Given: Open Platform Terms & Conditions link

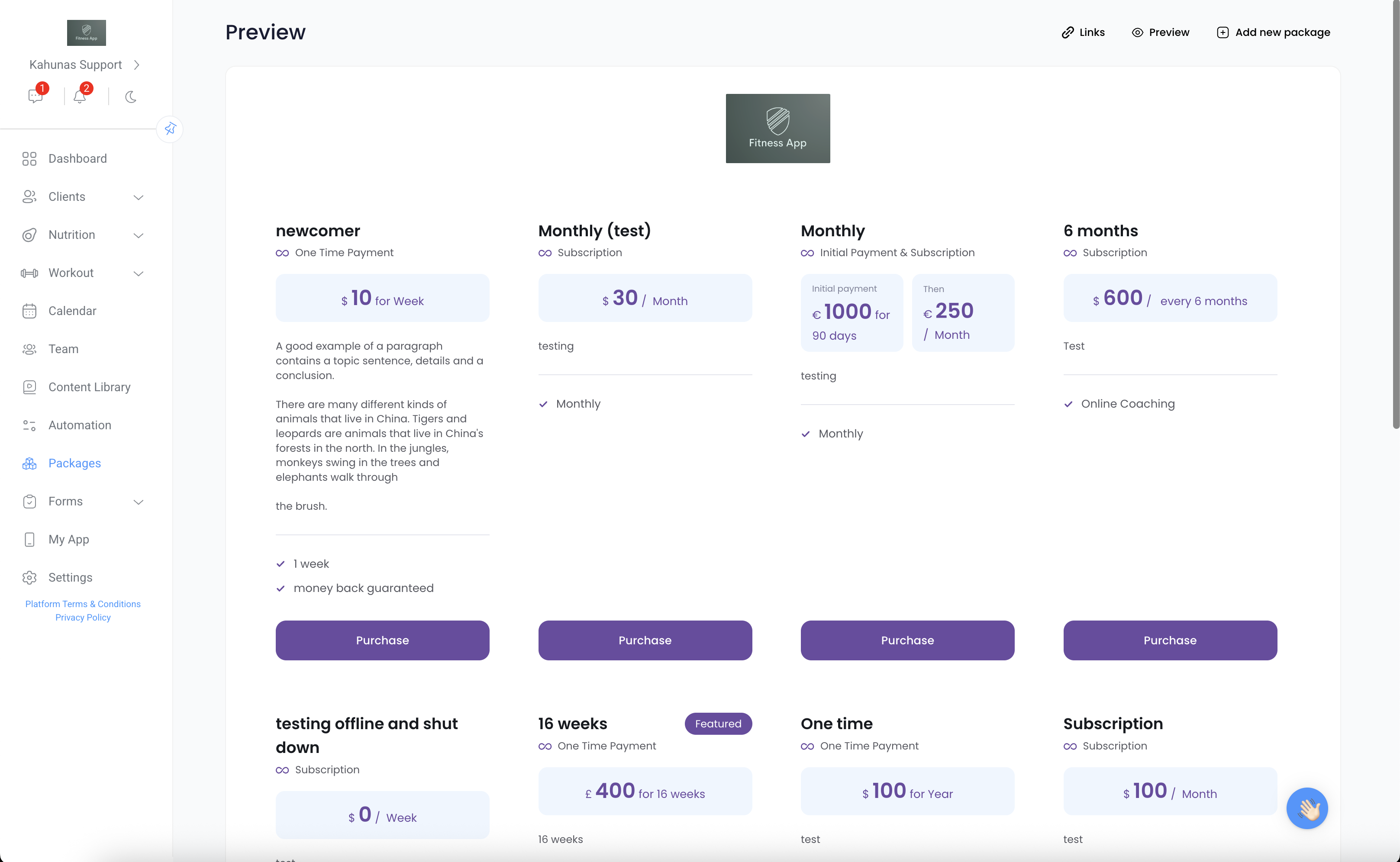Looking at the screenshot, I should point(83,604).
